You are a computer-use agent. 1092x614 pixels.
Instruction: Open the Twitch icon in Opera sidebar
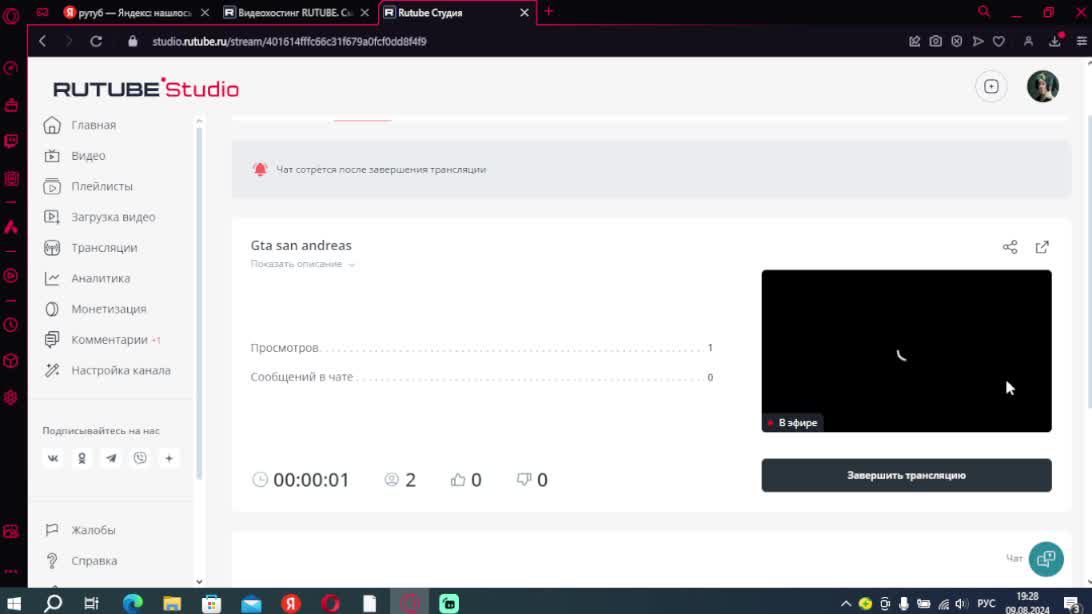11,141
